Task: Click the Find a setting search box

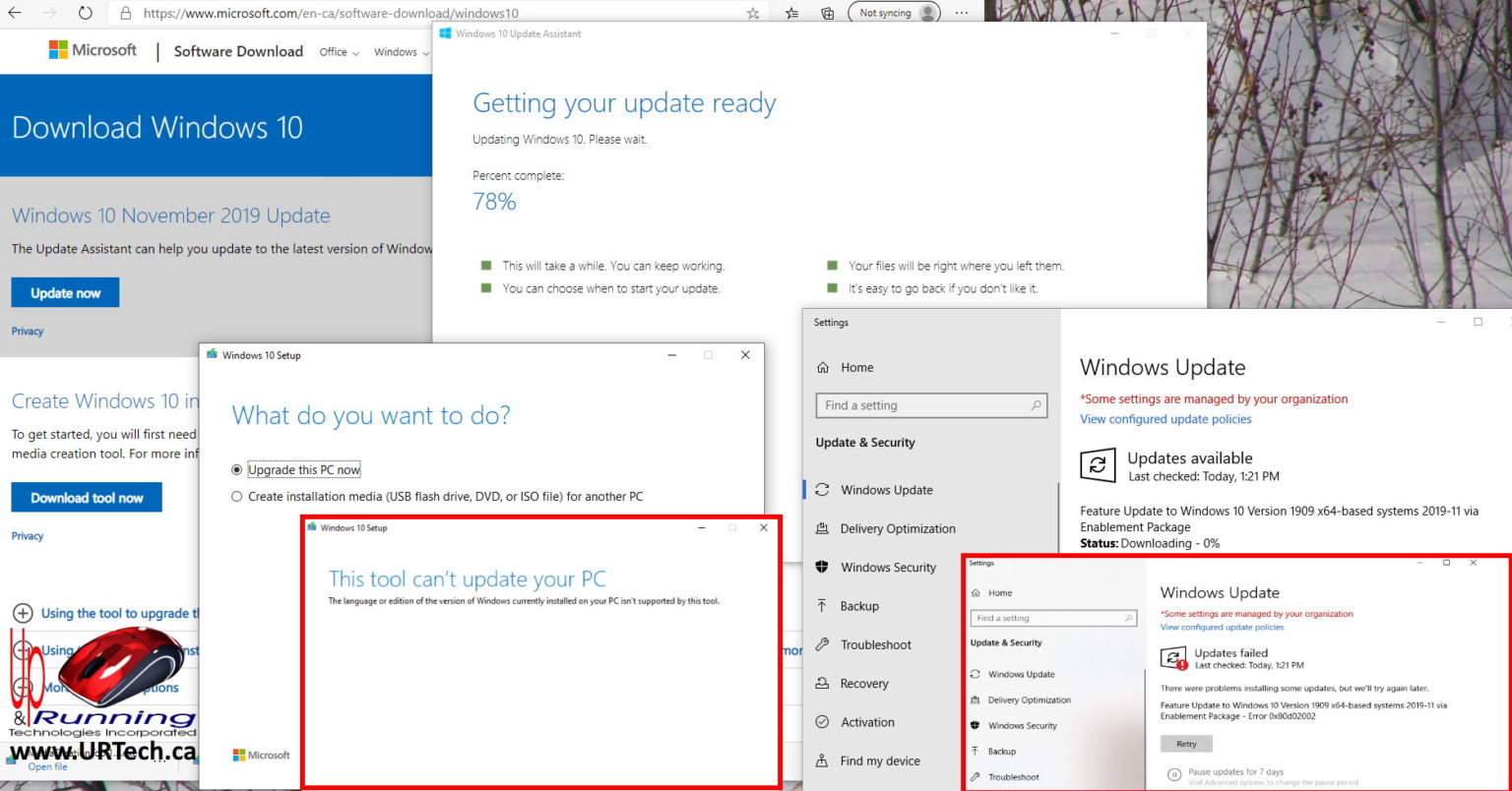Action: (929, 405)
